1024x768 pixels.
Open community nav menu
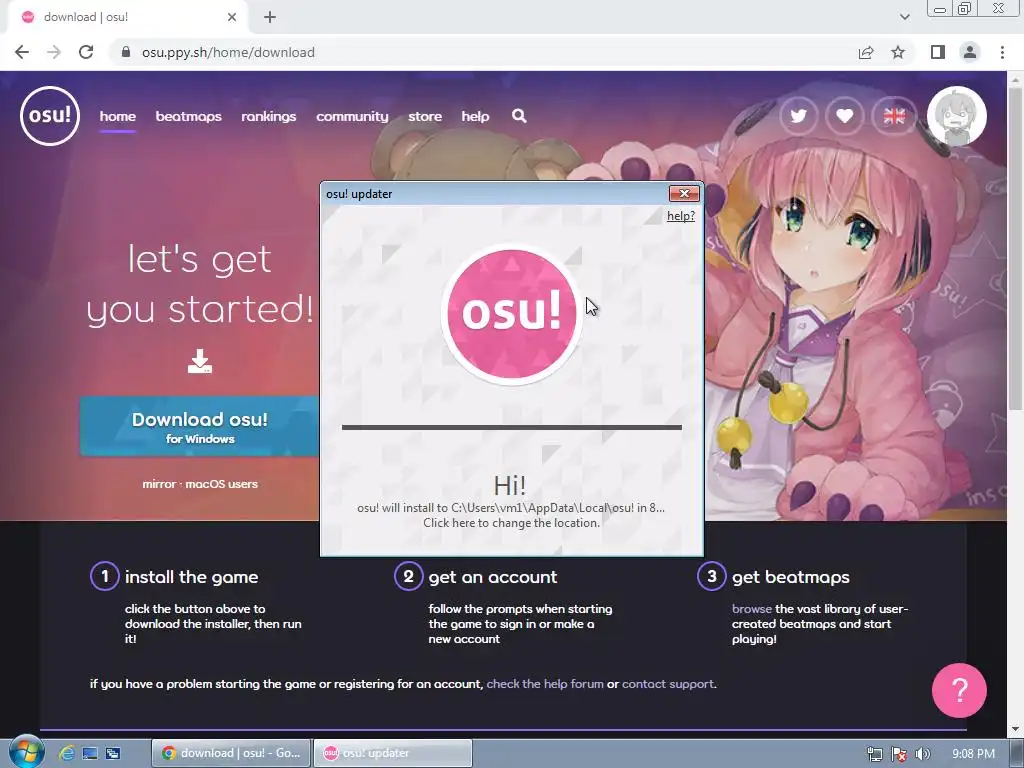[352, 116]
